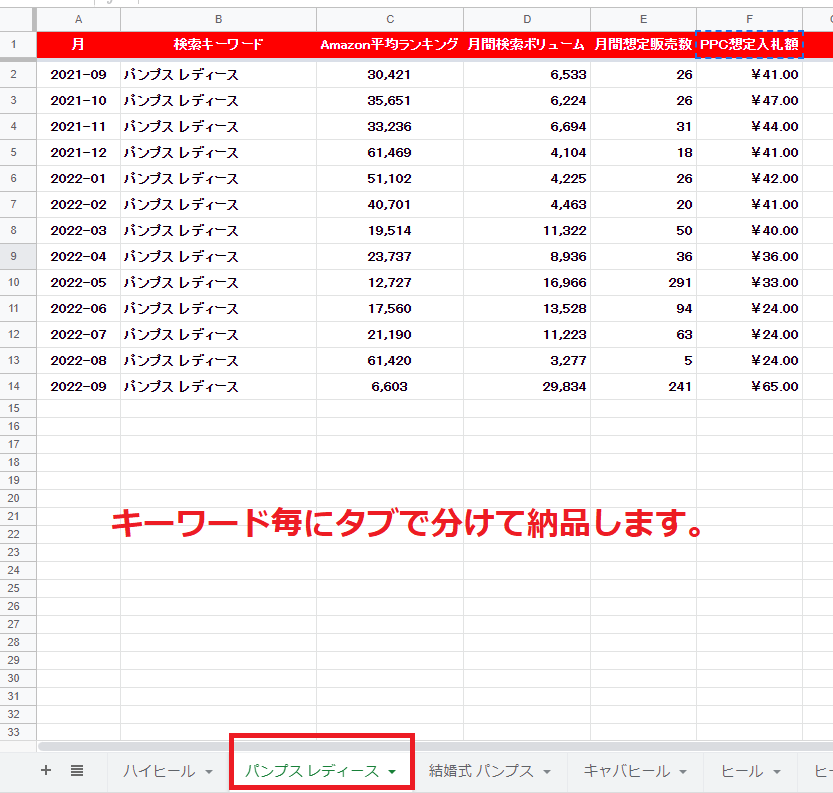Click bid amount cell ¥33.00
Image resolution: width=833 pixels, height=793 pixels.
click(750, 283)
